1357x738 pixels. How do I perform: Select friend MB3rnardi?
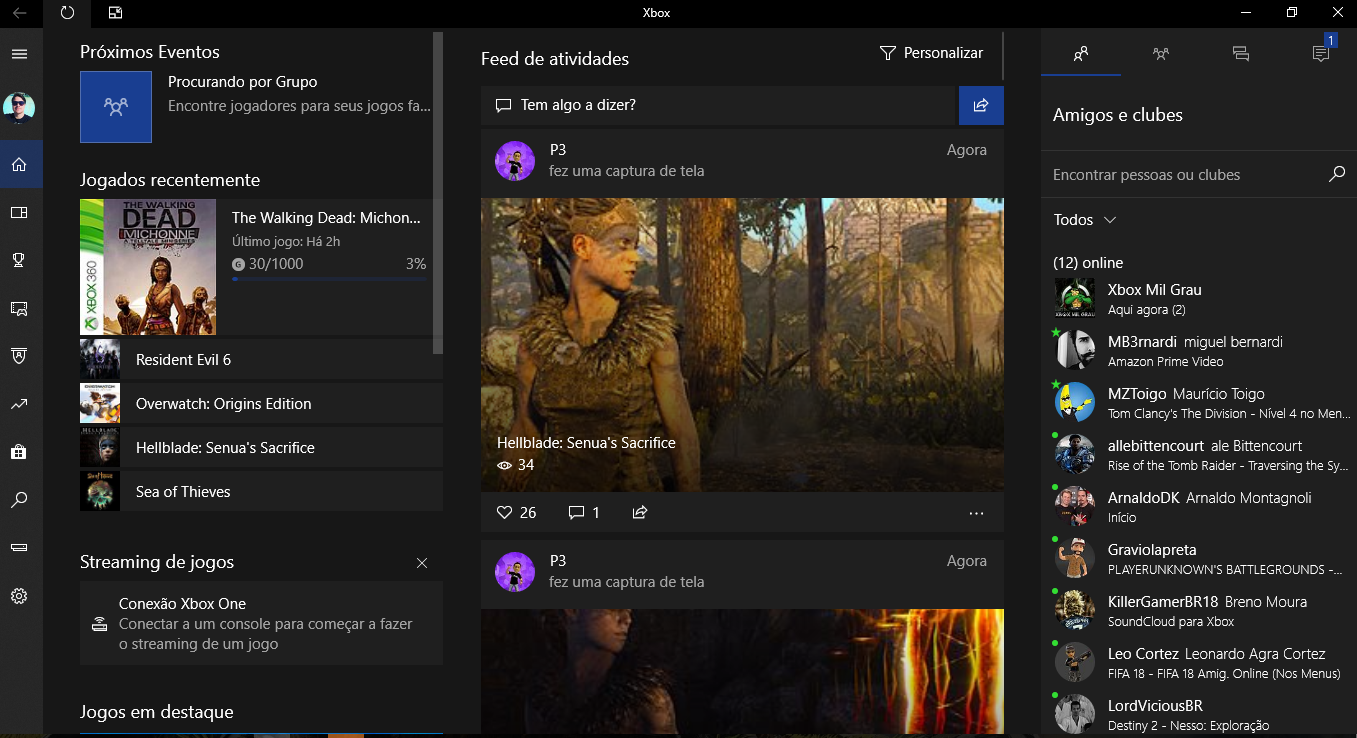click(1199, 350)
